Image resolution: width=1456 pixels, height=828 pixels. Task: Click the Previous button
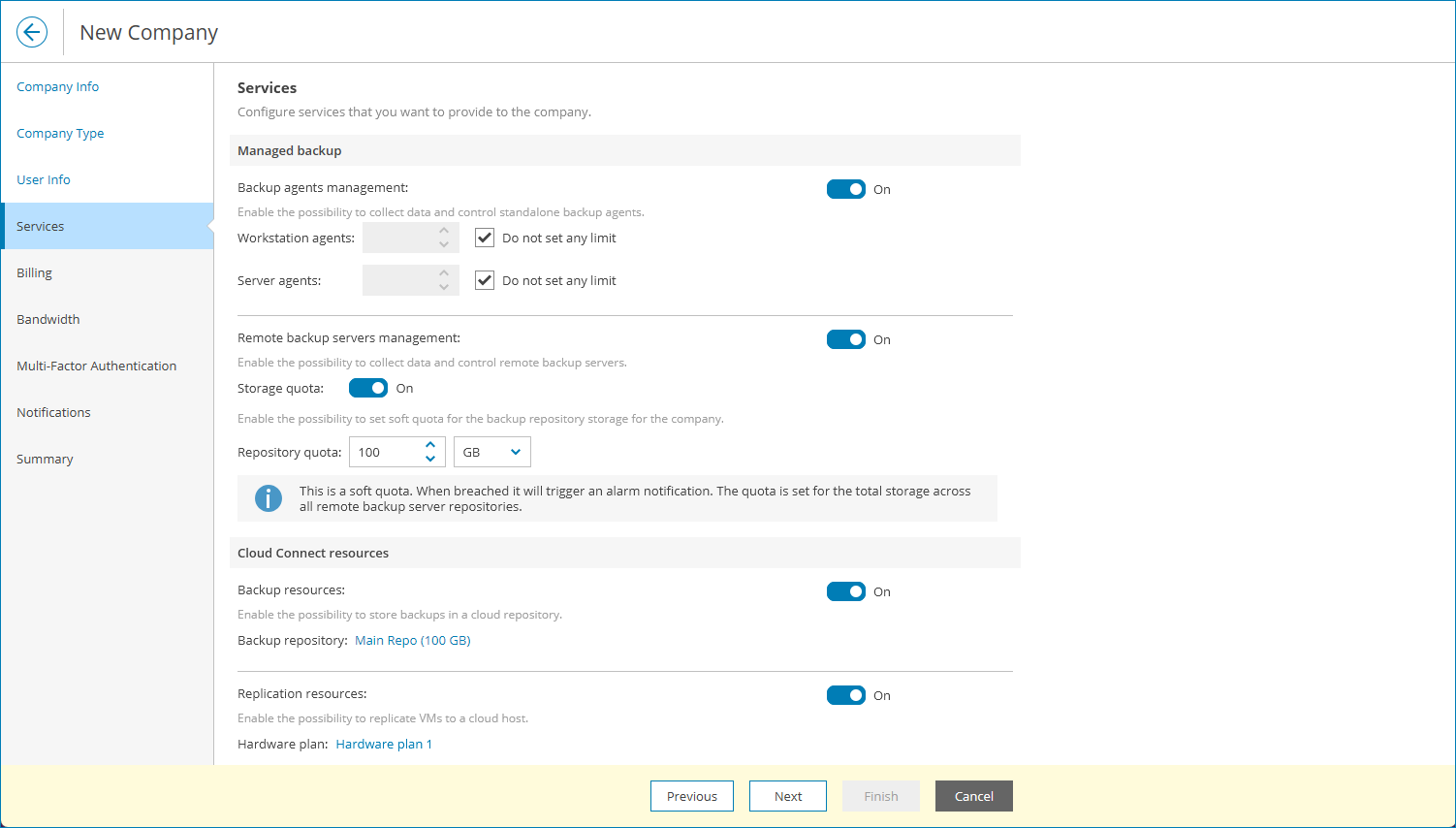pyautogui.click(x=691, y=796)
